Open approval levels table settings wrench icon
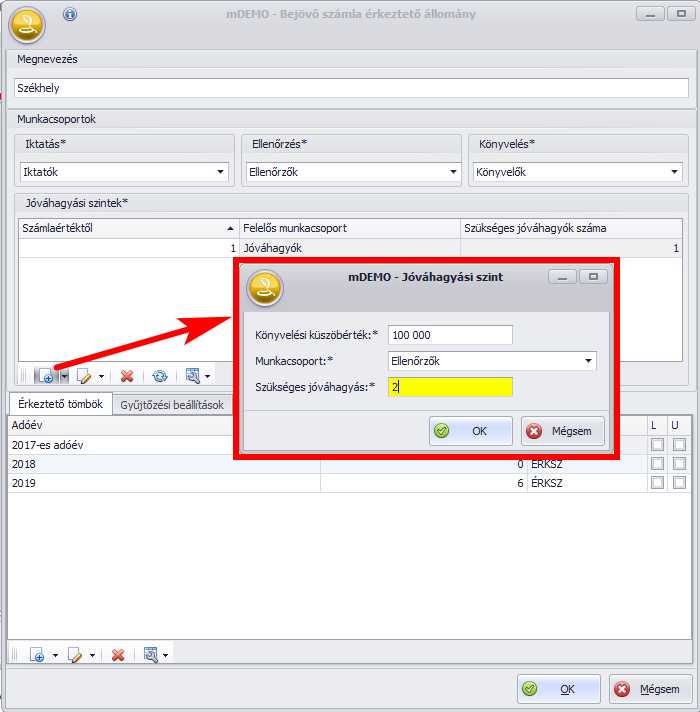Image resolution: width=700 pixels, height=712 pixels. [x=193, y=376]
